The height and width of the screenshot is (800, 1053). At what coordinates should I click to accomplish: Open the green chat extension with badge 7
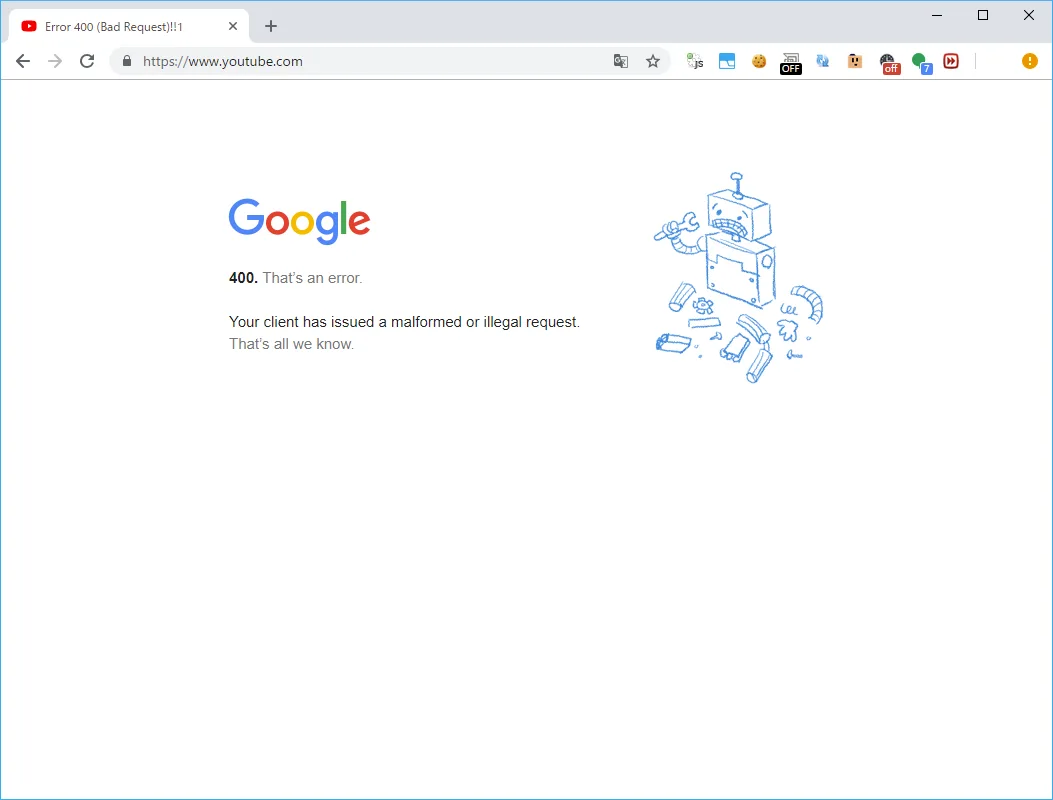[920, 62]
